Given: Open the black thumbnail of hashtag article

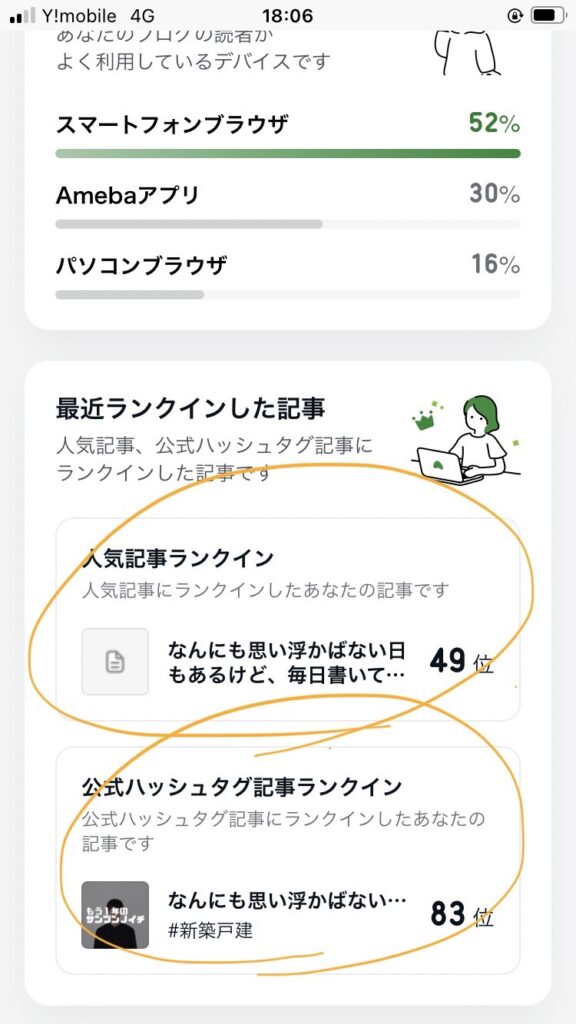Looking at the screenshot, I should pyautogui.click(x=115, y=915).
